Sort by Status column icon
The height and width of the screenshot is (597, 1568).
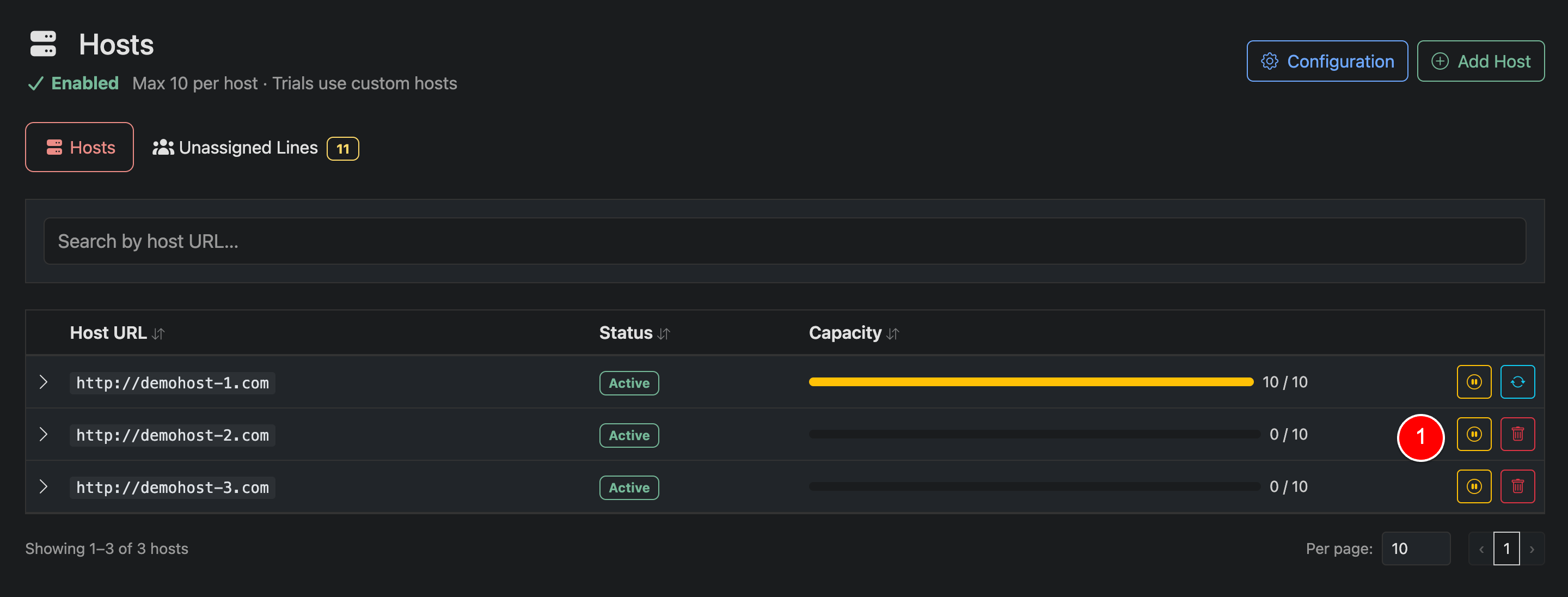pos(664,334)
